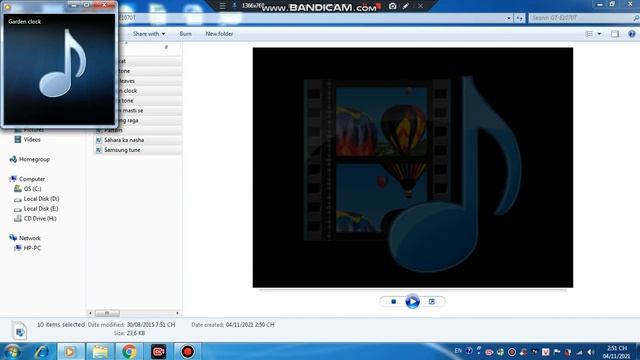
Task: Search icon in Explorer search box
Action: [636, 18]
